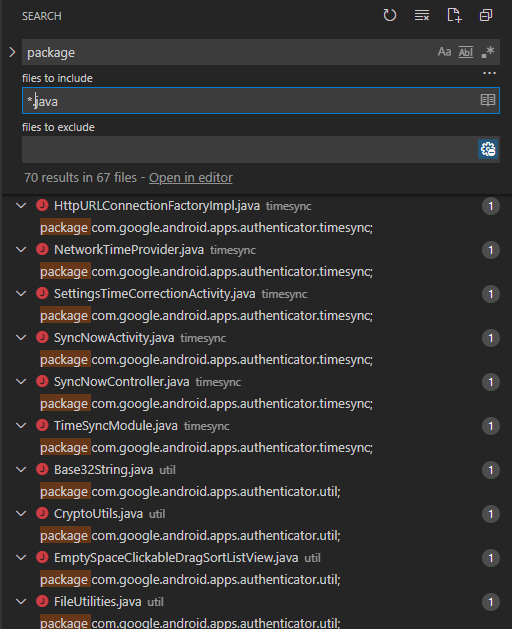Viewport: 512px width, 629px height.
Task: Refresh the search results
Action: [390, 16]
